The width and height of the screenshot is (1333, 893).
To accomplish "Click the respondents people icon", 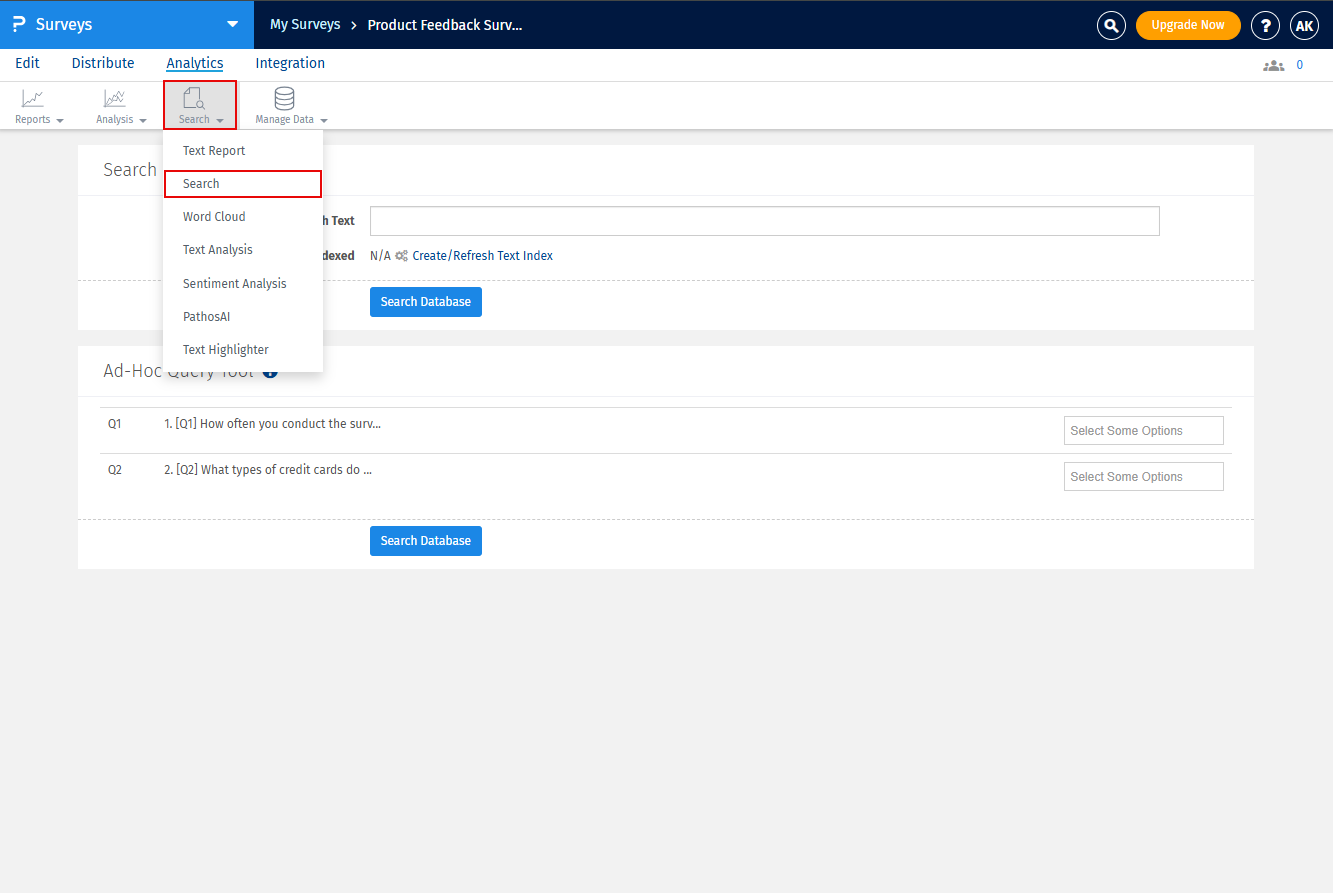I will pos(1273,65).
